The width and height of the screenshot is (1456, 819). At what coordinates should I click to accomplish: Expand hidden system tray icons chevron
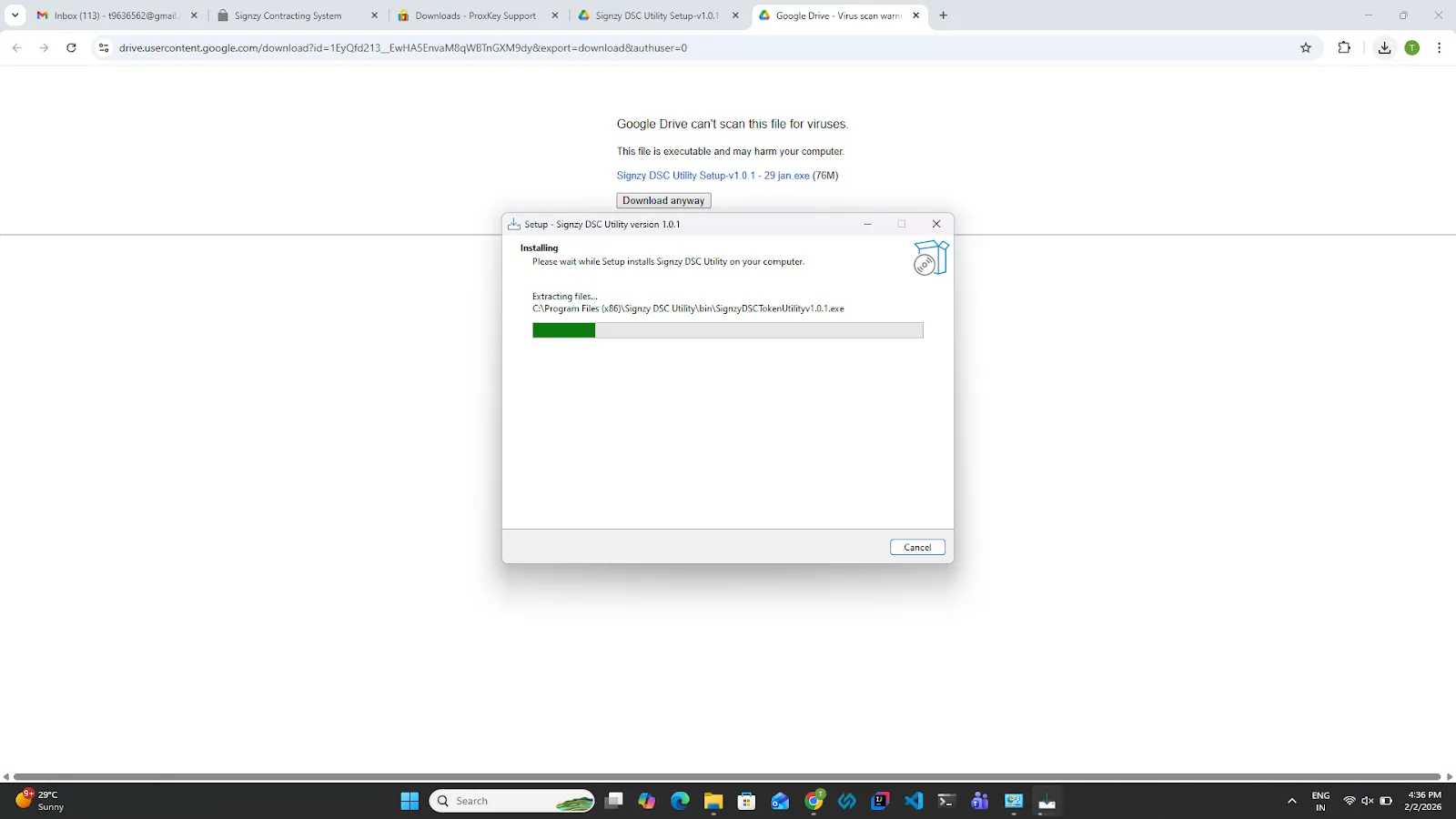tap(1291, 801)
